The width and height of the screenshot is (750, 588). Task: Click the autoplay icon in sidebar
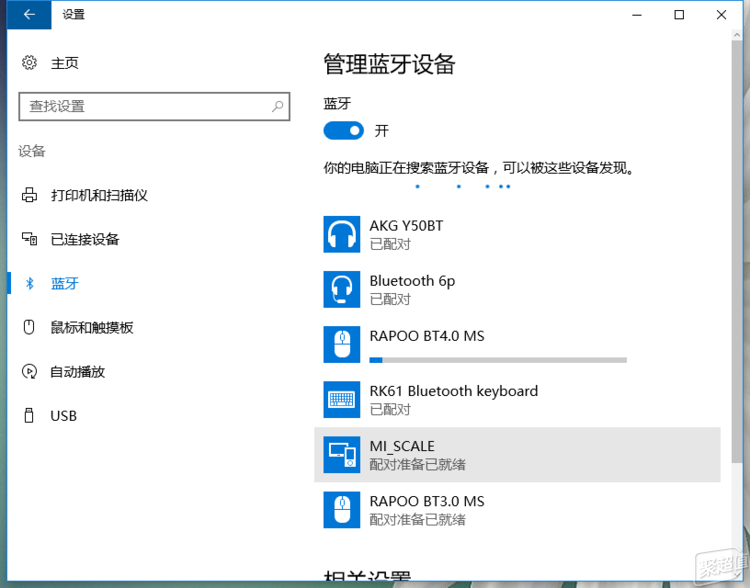coord(29,372)
